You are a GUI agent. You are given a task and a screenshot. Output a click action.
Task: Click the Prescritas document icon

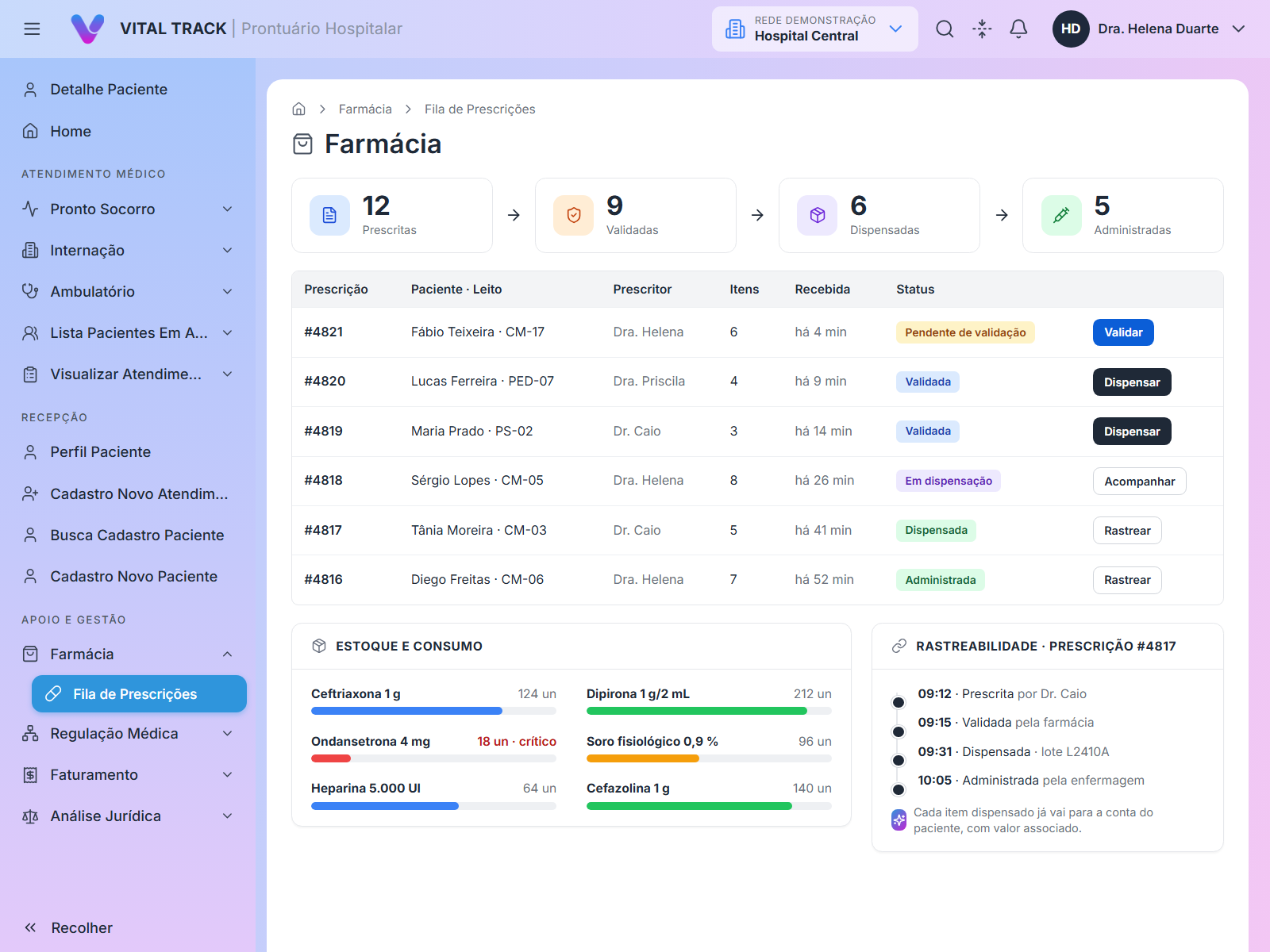pyautogui.click(x=329, y=215)
